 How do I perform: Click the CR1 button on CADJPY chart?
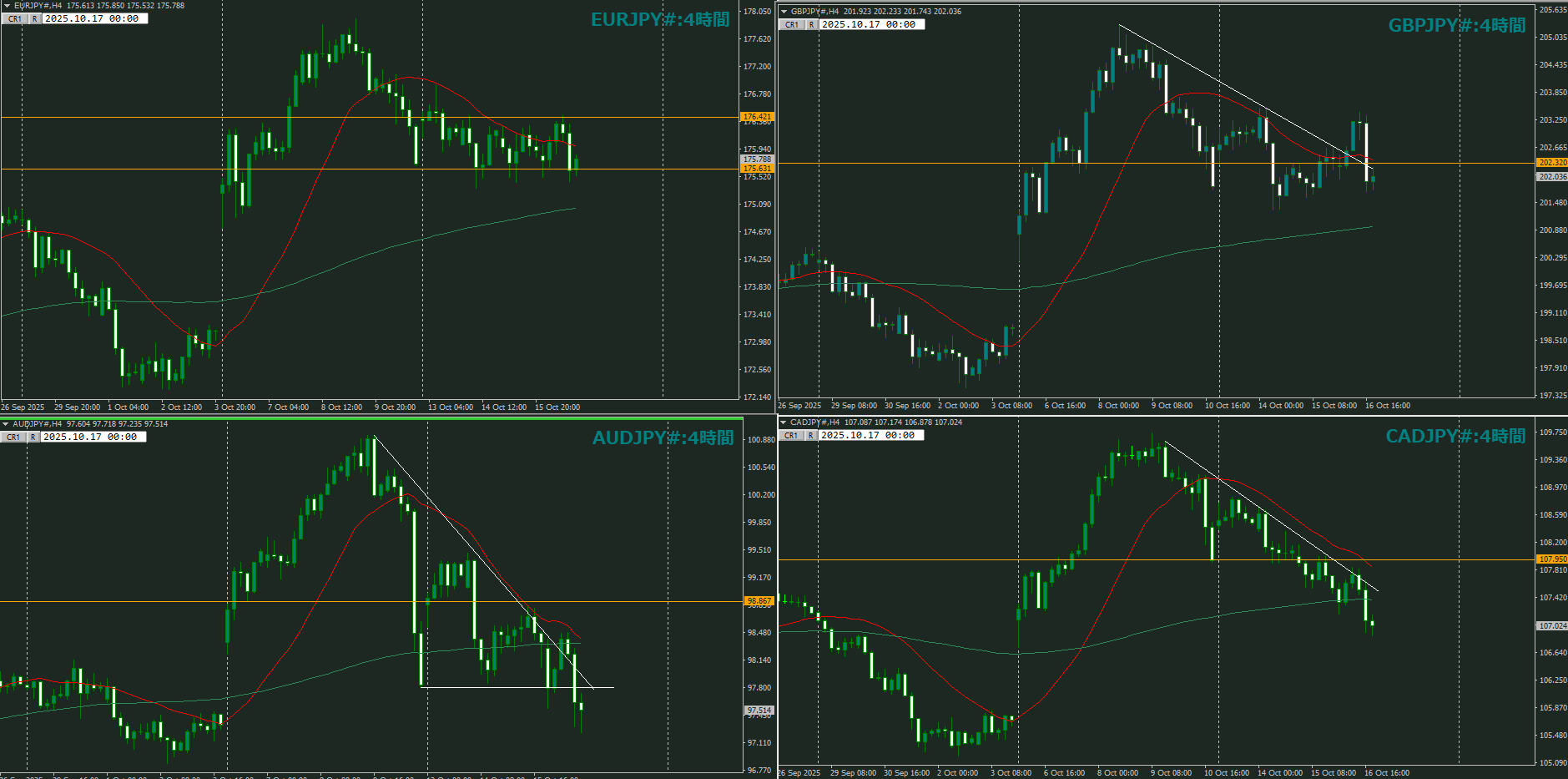click(791, 435)
